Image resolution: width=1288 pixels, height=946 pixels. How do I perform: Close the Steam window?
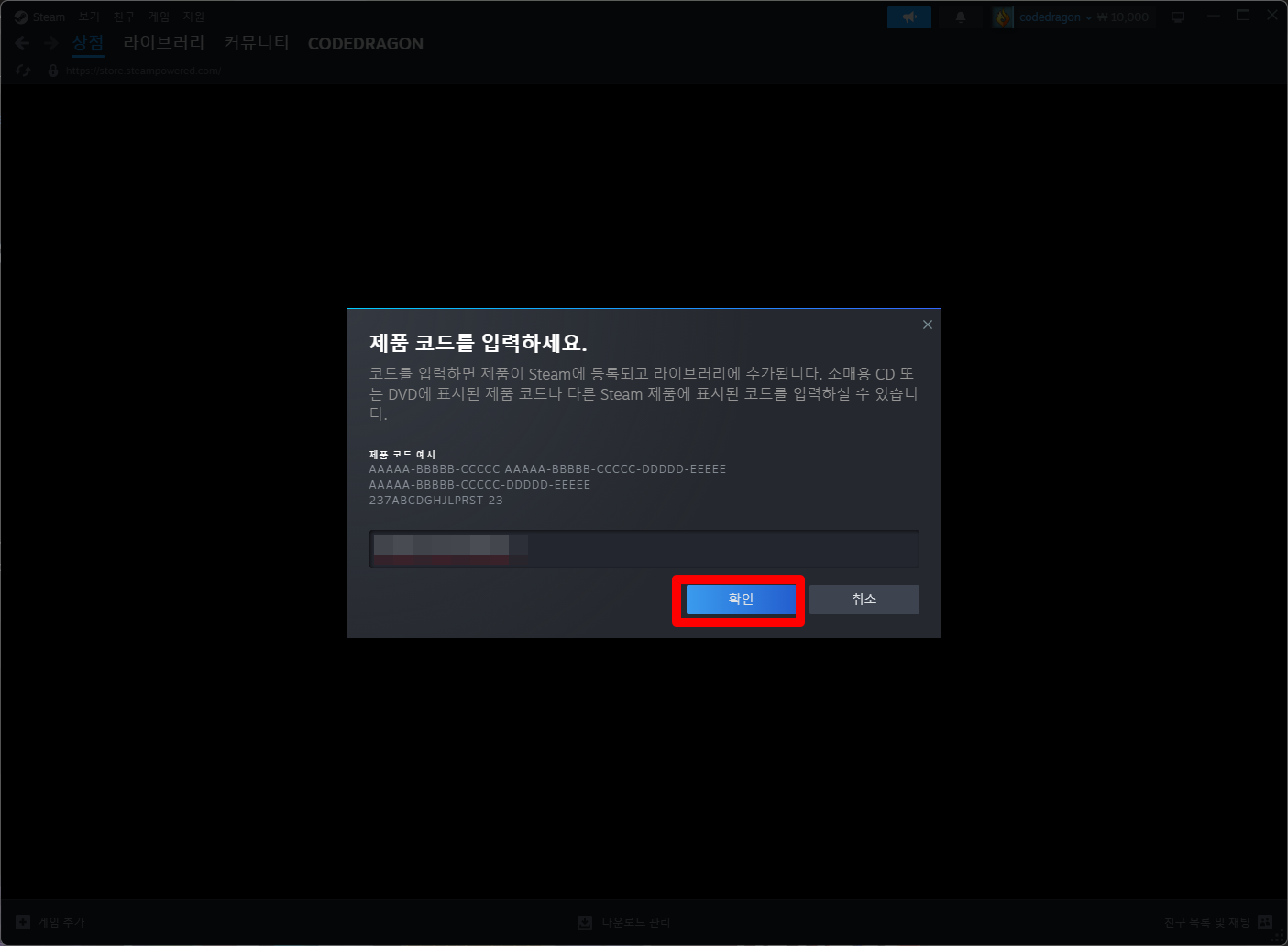[1272, 16]
